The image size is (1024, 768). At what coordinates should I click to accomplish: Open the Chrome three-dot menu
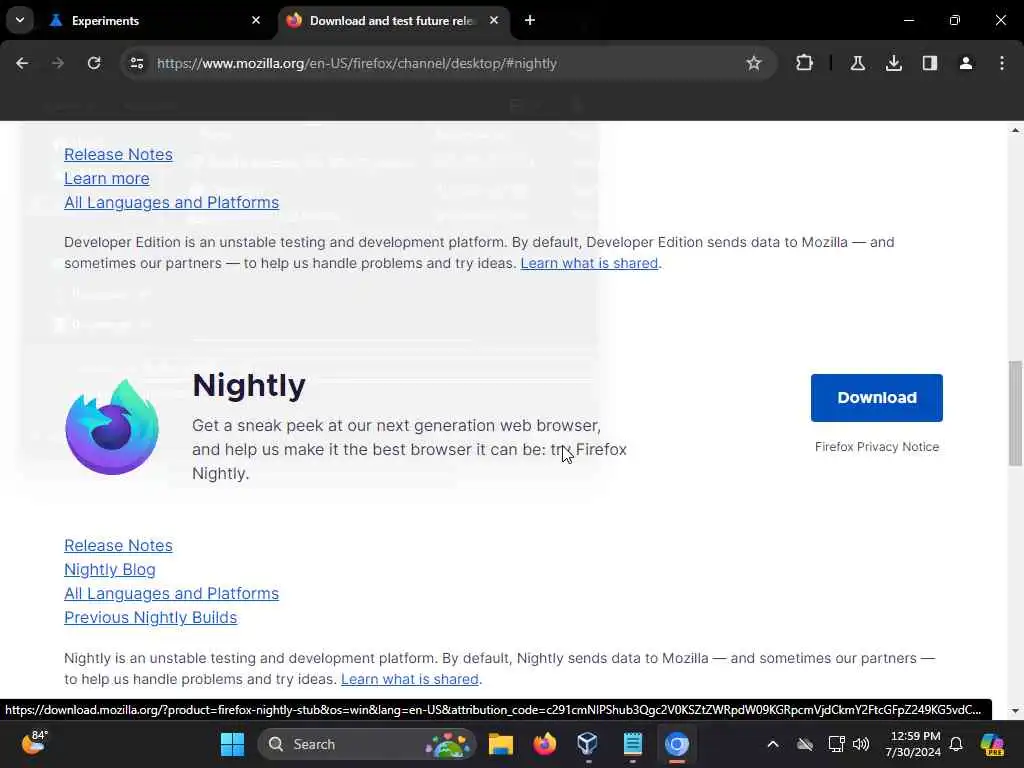click(x=1002, y=63)
